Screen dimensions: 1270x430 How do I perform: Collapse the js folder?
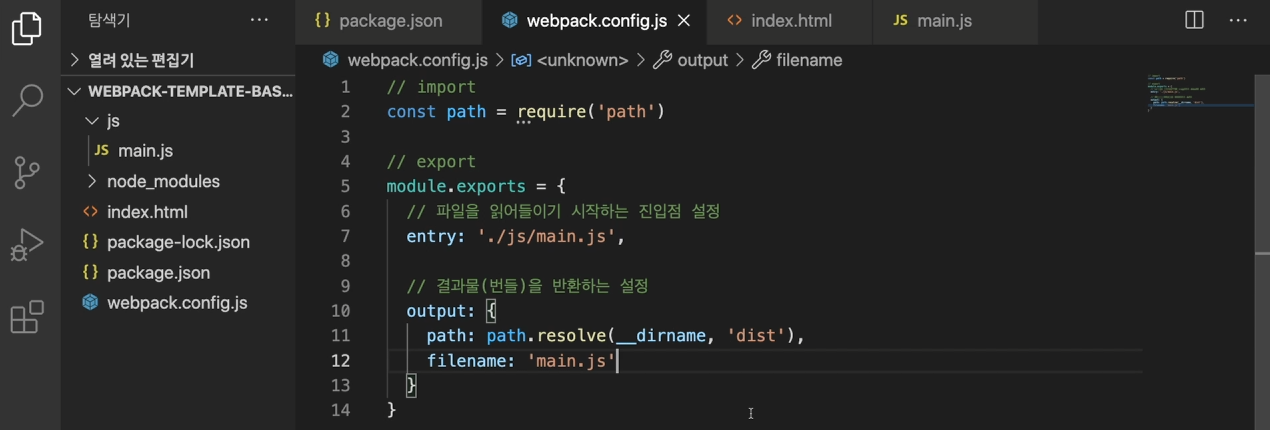[178, 120]
